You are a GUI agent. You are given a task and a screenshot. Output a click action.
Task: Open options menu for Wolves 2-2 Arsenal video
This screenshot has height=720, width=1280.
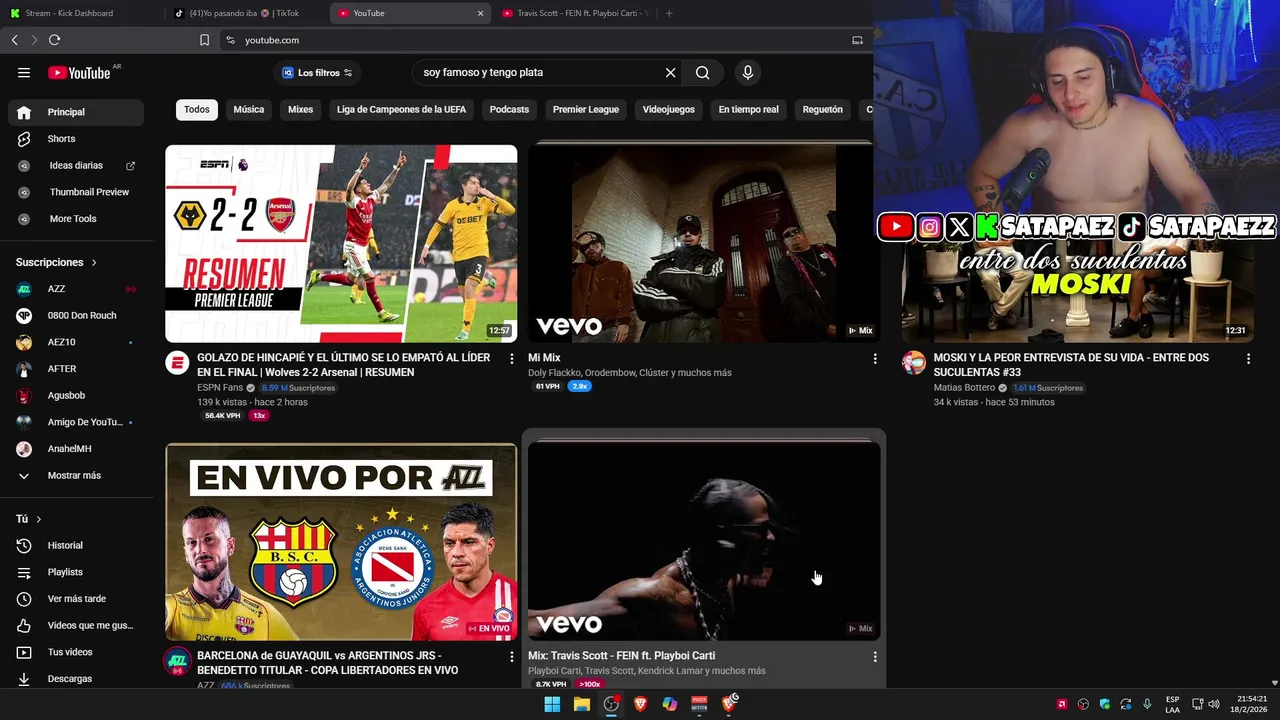512,358
